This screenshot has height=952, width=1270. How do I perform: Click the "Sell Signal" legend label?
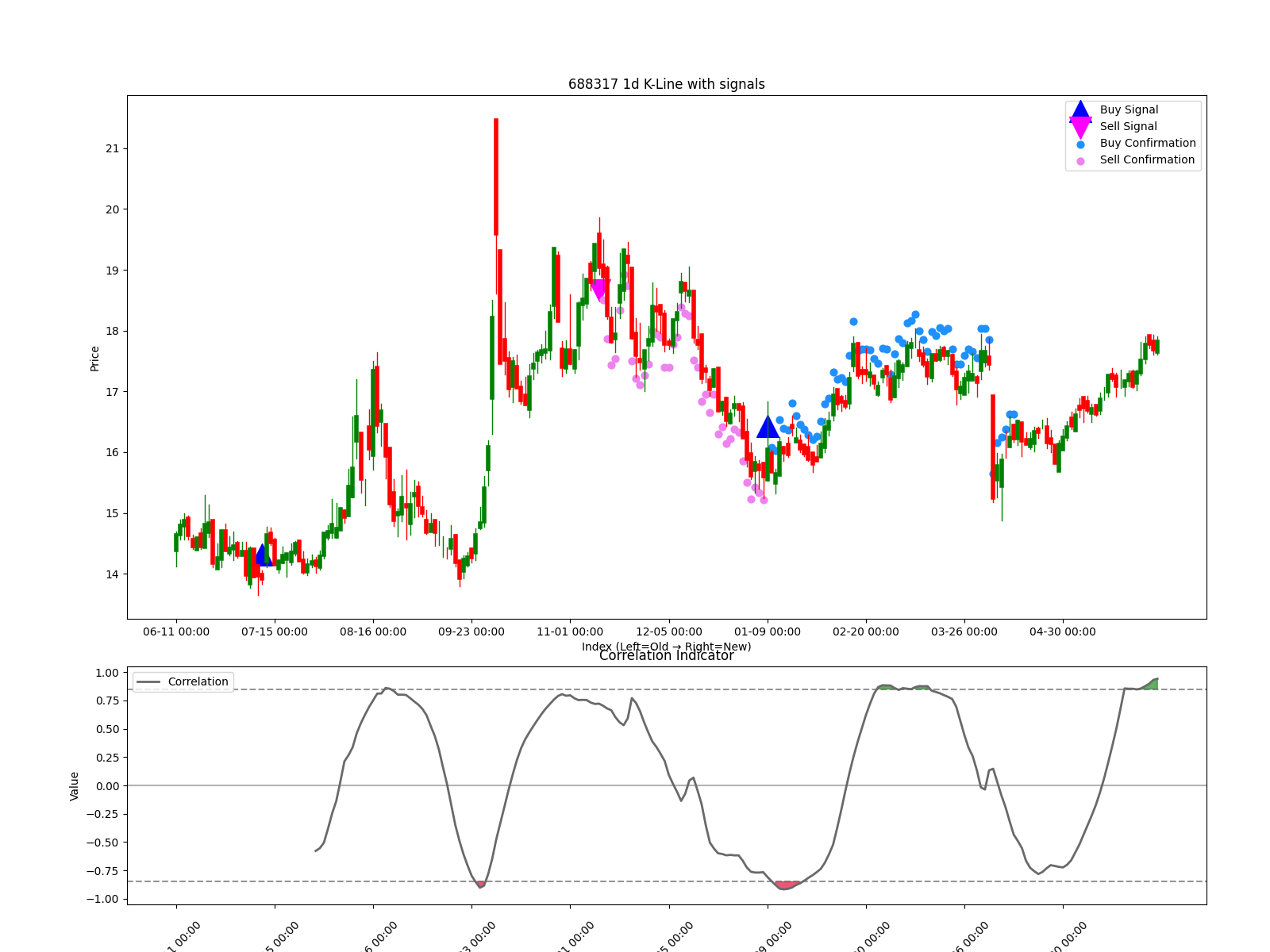coord(1129,126)
